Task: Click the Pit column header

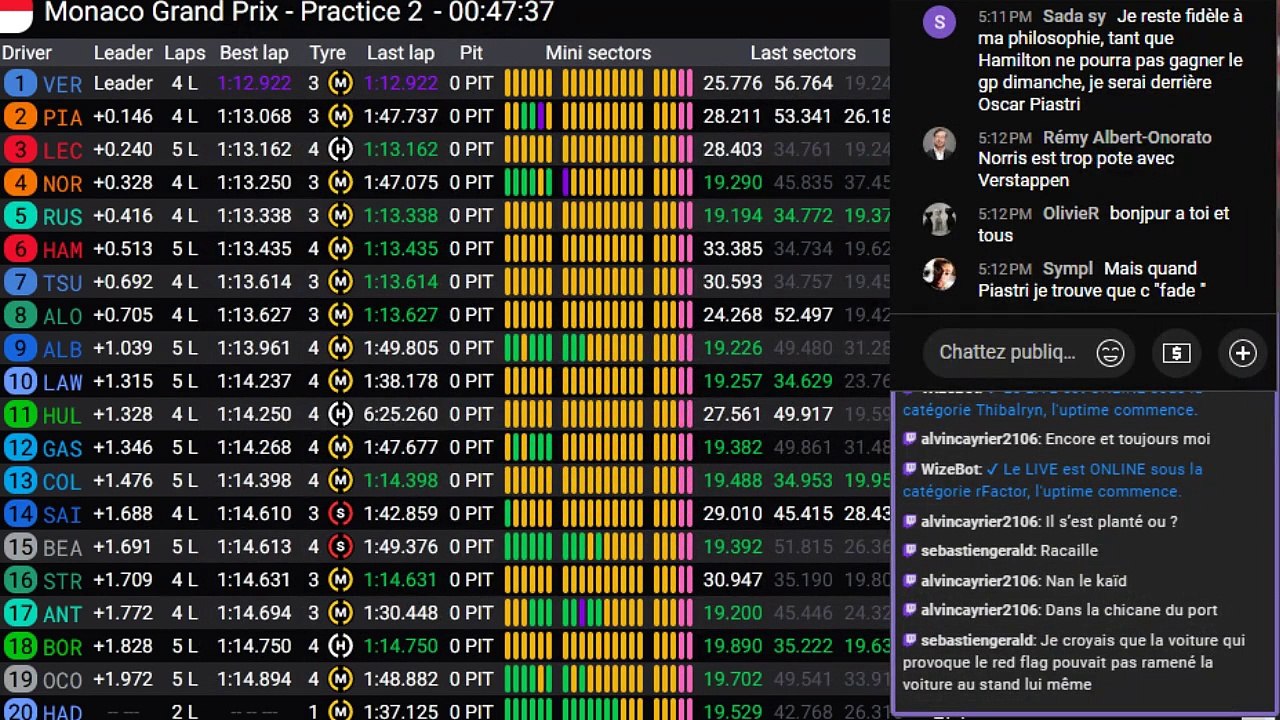Action: click(471, 53)
